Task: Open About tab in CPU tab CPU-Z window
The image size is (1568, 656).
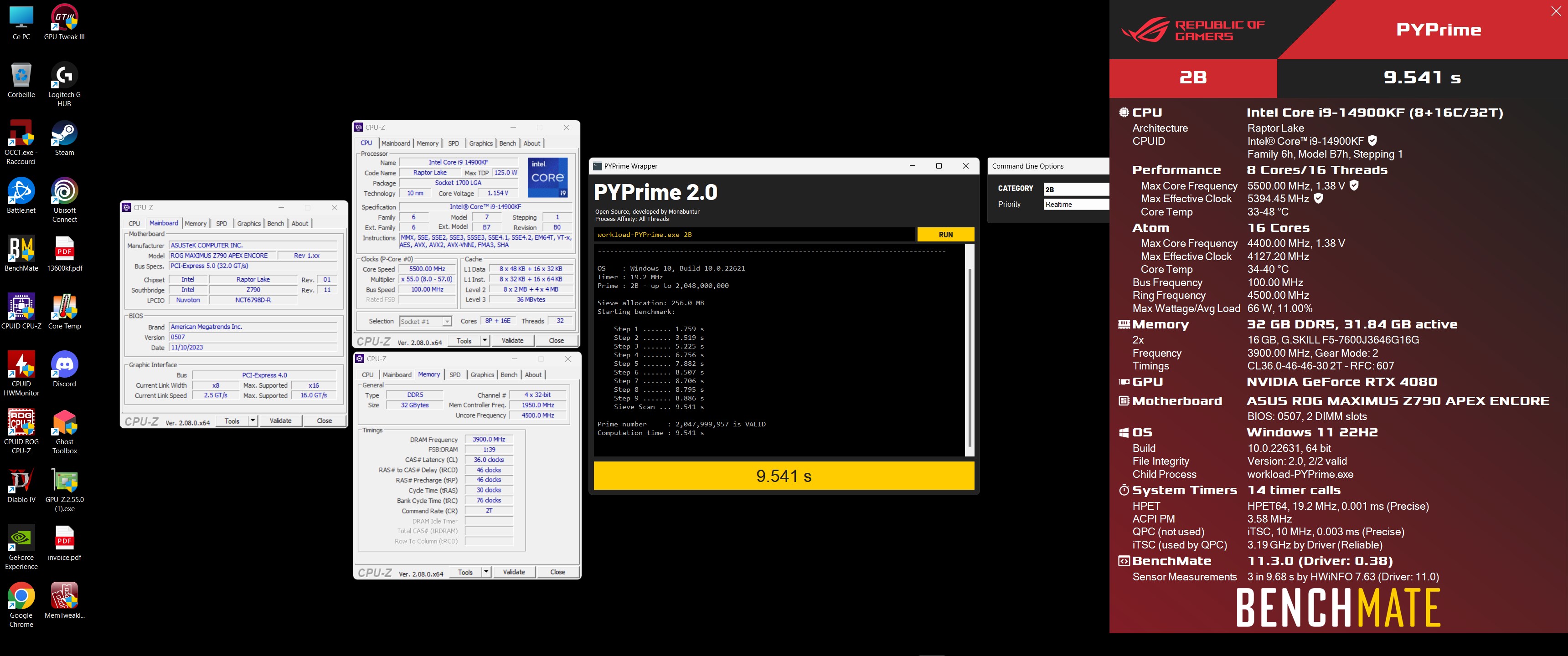Action: pos(531,143)
